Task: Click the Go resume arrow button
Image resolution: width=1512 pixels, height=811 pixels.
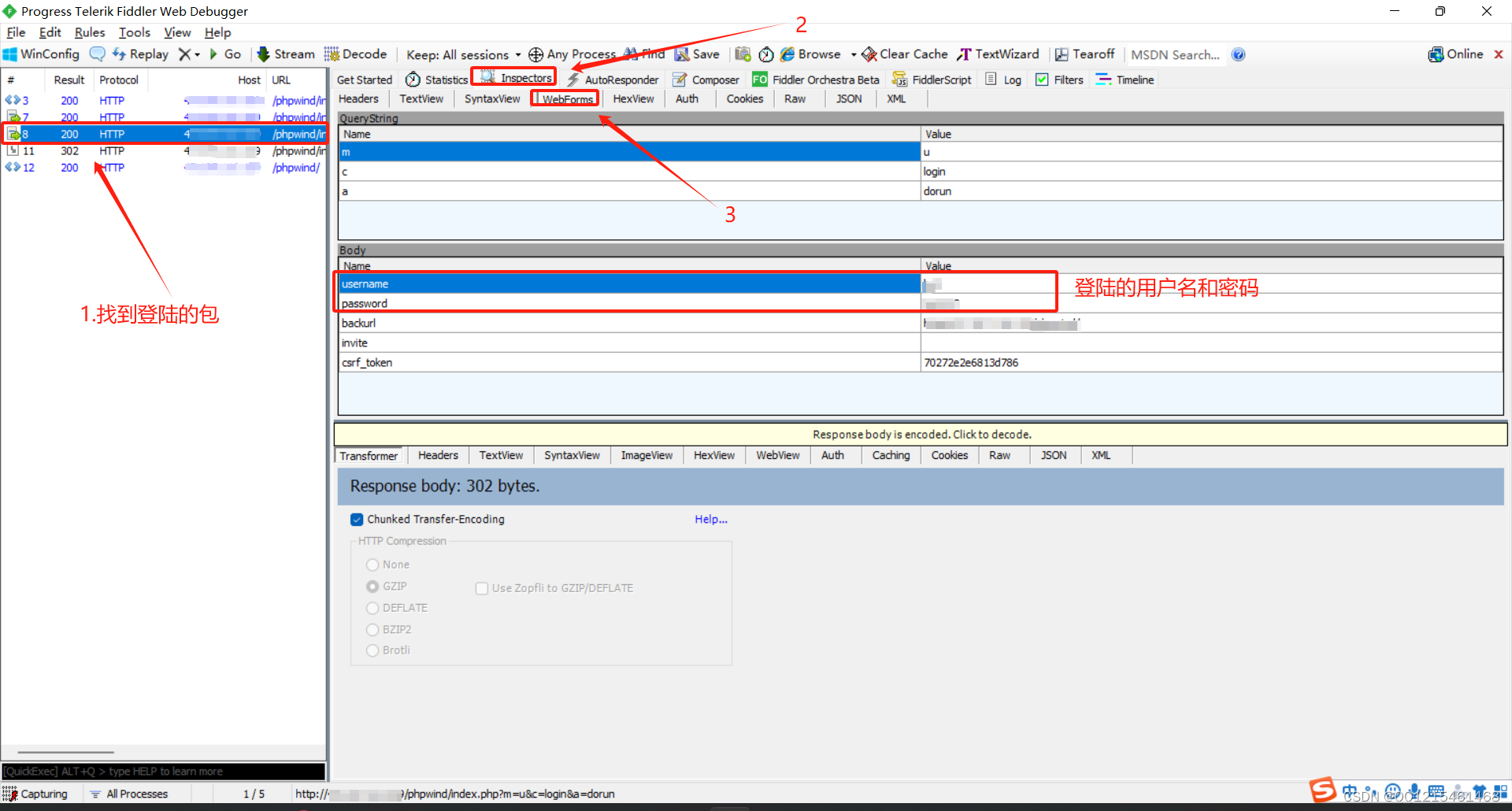Action: point(224,54)
